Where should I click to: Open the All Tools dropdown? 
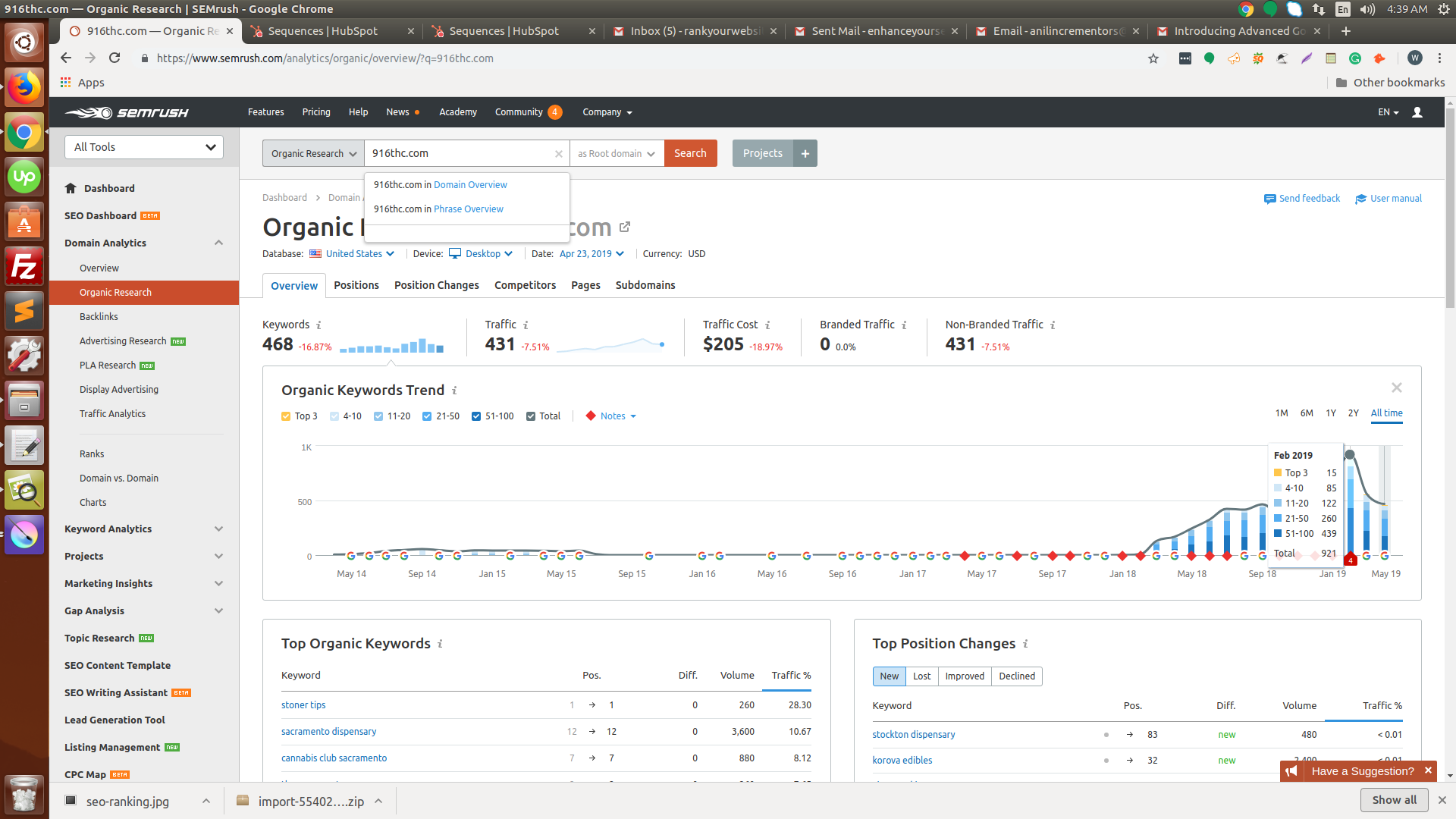[144, 147]
